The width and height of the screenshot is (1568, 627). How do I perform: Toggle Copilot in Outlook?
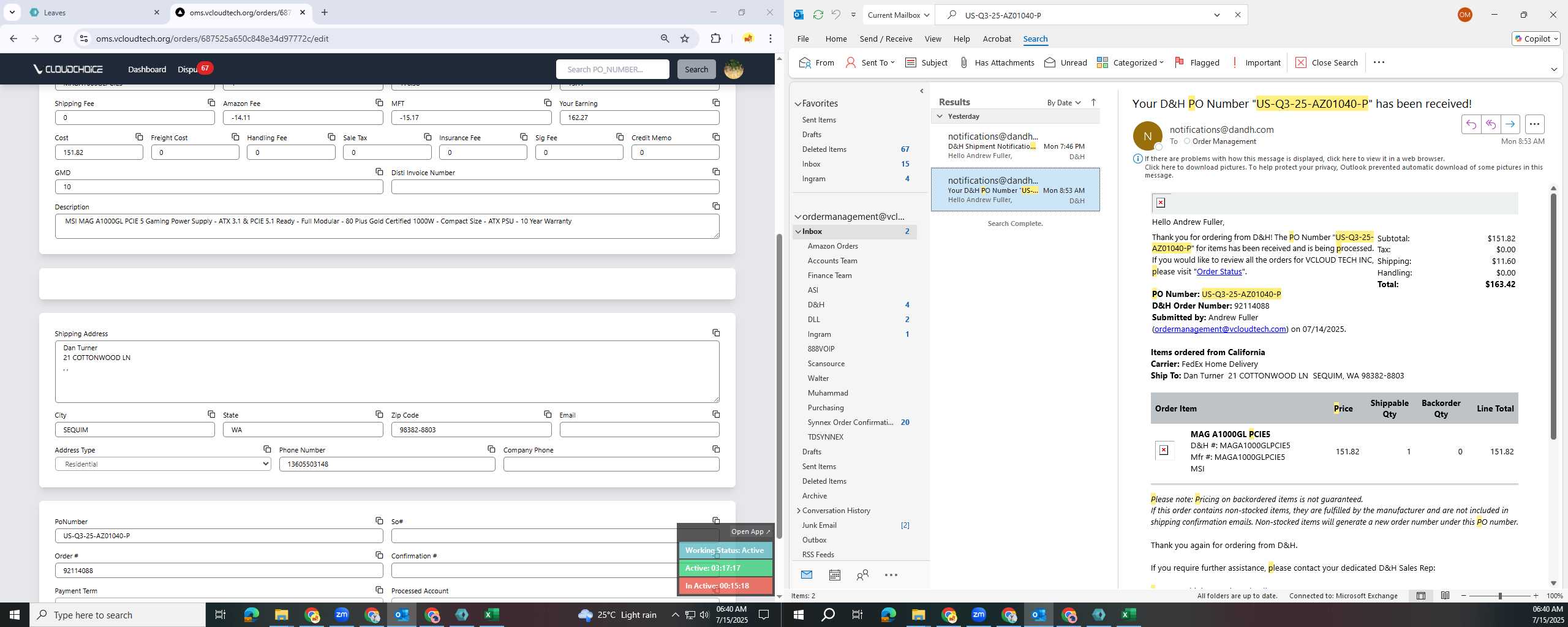tap(1536, 39)
